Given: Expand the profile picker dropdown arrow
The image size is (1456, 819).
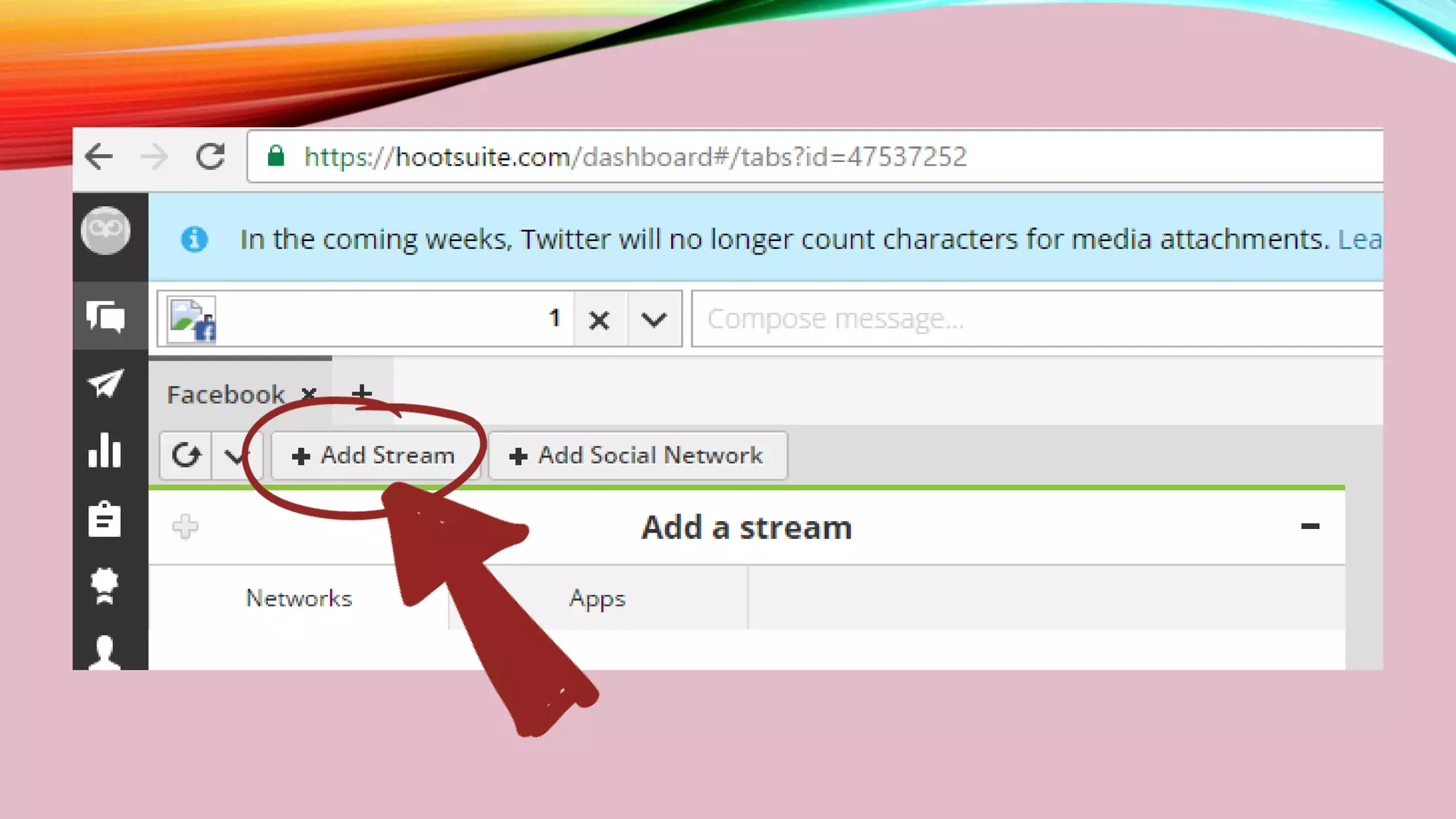Looking at the screenshot, I should 653,320.
